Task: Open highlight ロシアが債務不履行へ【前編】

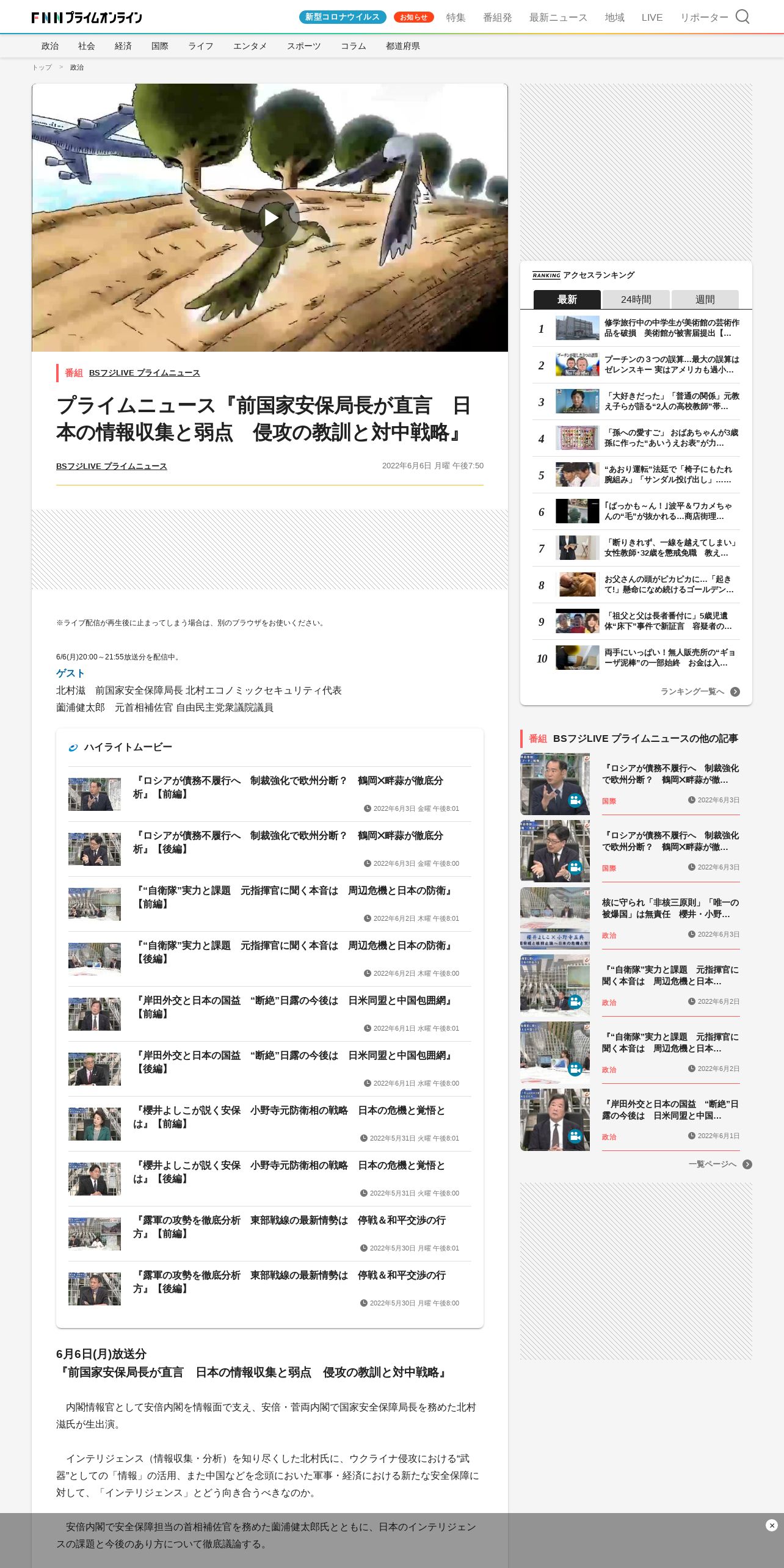Action: click(x=270, y=794)
